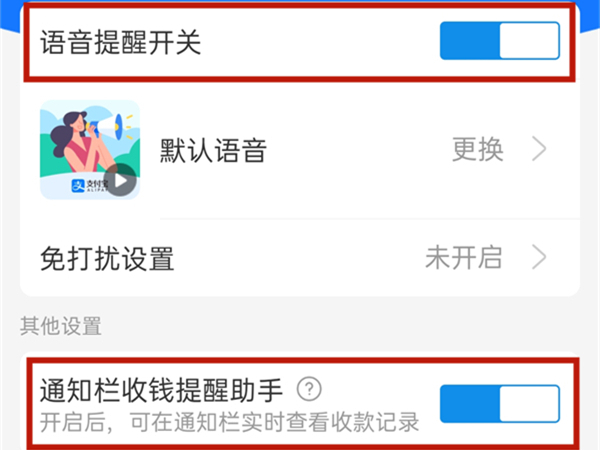Viewport: 600px width, 450px height.
Task: Play the default voice preview
Action: [120, 180]
